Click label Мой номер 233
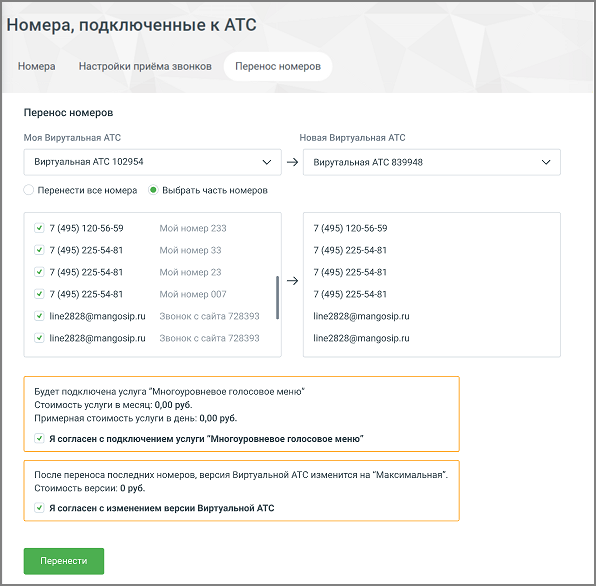Screen dimensions: 596x586 tap(193, 228)
